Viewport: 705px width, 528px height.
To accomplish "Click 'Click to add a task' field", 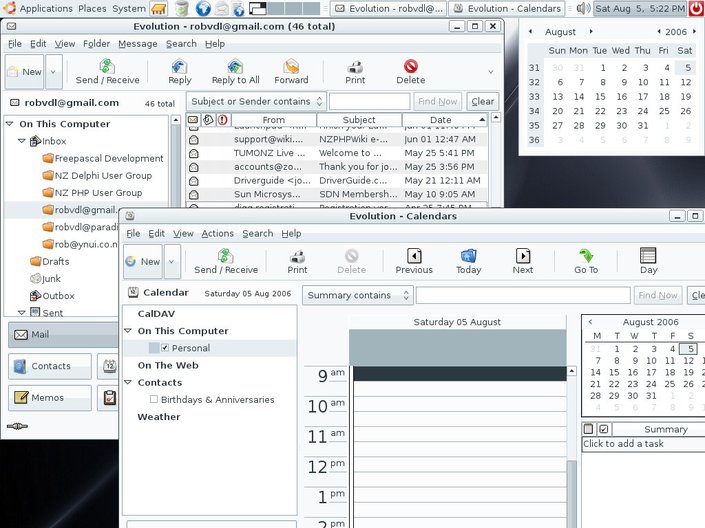I will [643, 443].
